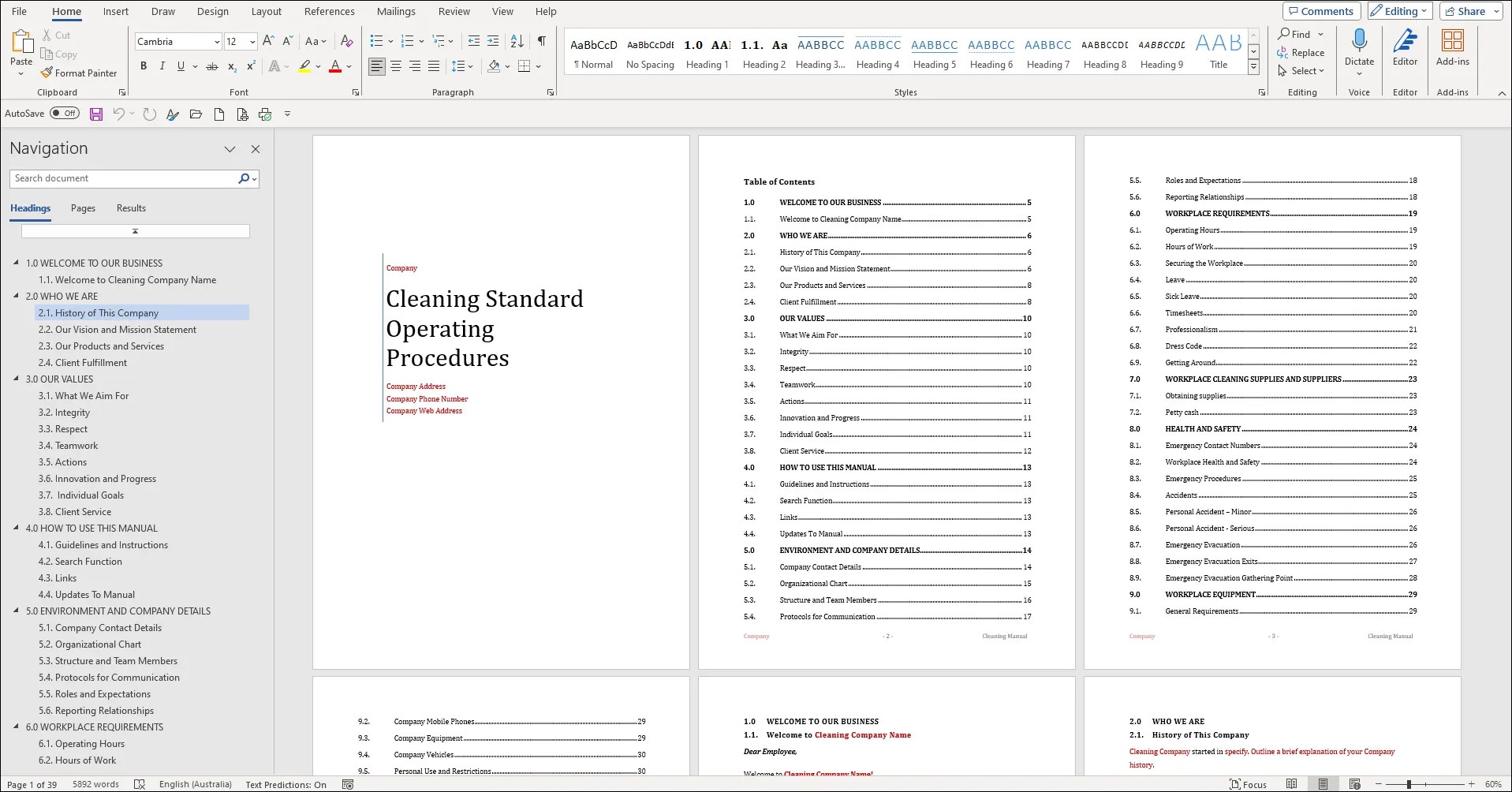Show paragraph marks with the pilcrow toggle
The width and height of the screenshot is (1512, 792).
point(541,40)
